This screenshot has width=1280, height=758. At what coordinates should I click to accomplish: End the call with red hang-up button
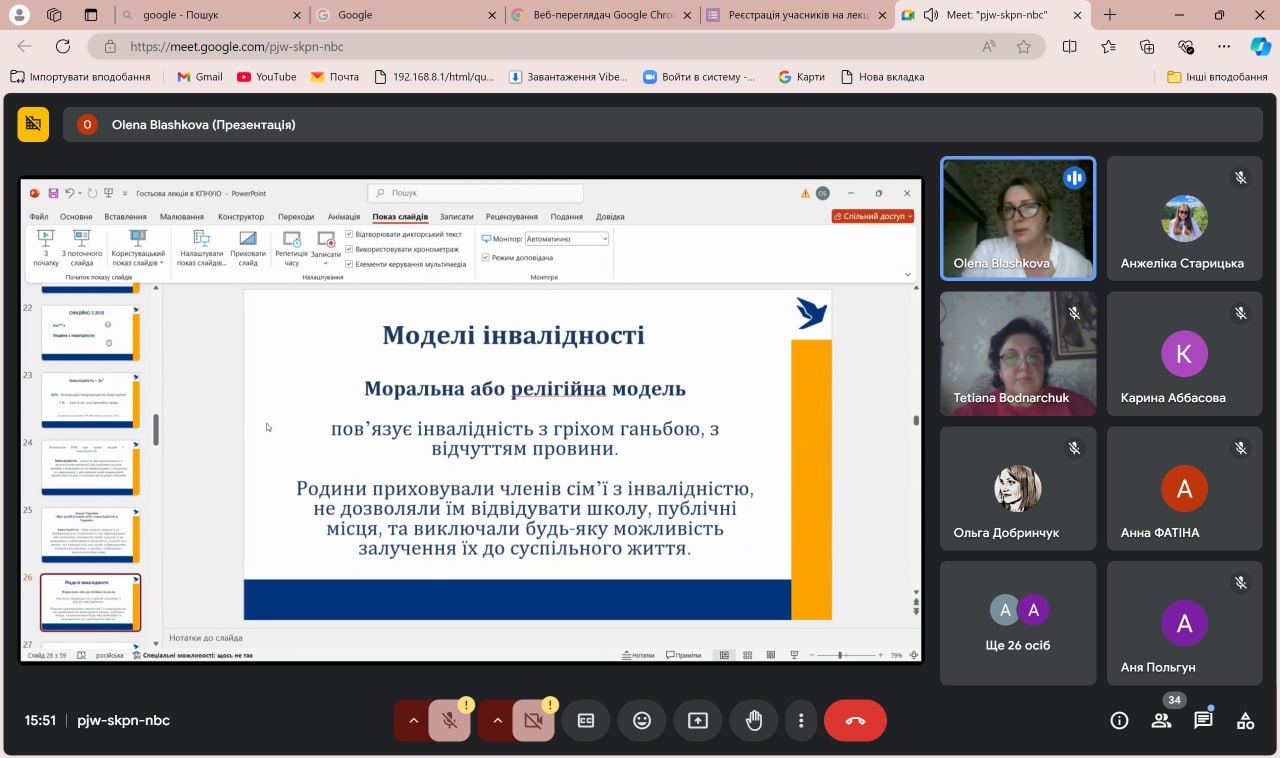(x=855, y=720)
